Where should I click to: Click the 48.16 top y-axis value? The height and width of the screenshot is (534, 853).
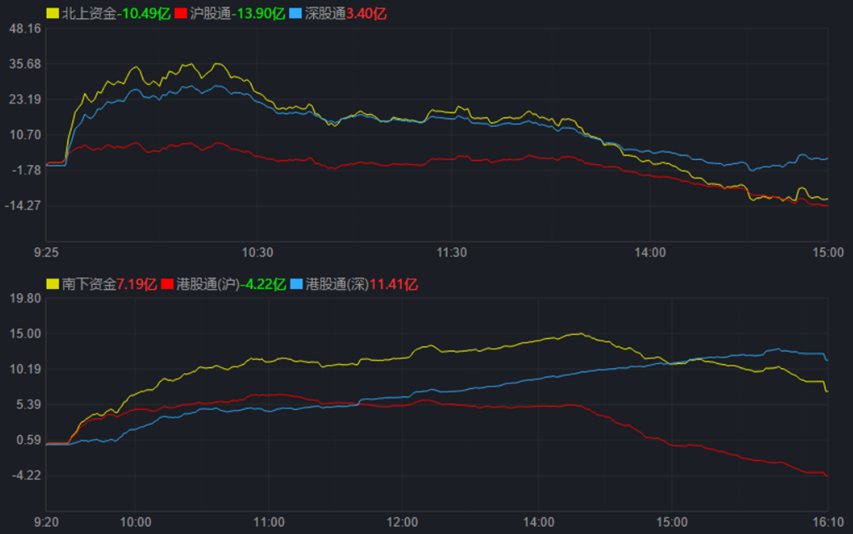click(x=24, y=29)
